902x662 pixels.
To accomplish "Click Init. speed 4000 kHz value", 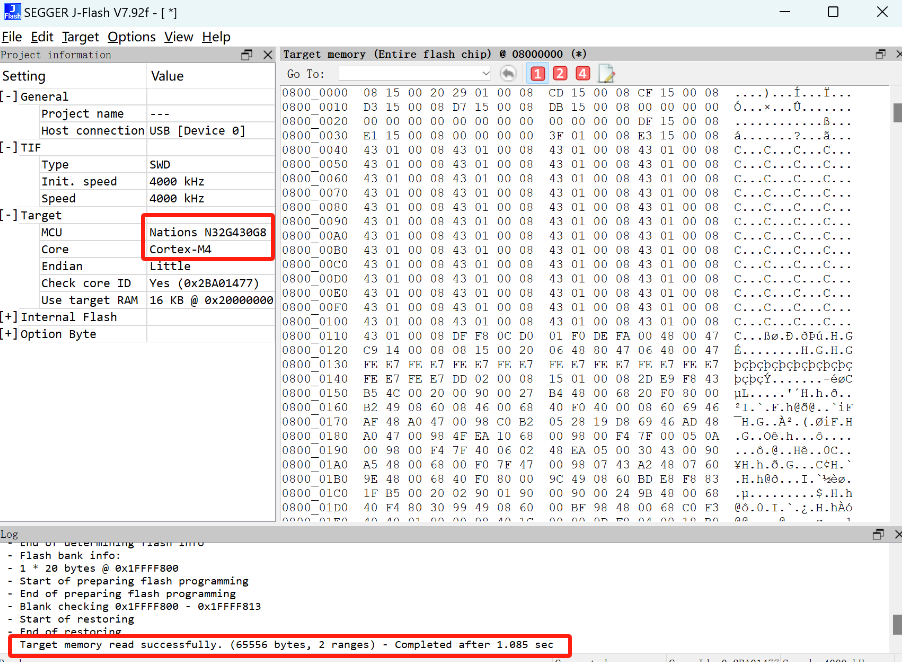I will coord(177,182).
